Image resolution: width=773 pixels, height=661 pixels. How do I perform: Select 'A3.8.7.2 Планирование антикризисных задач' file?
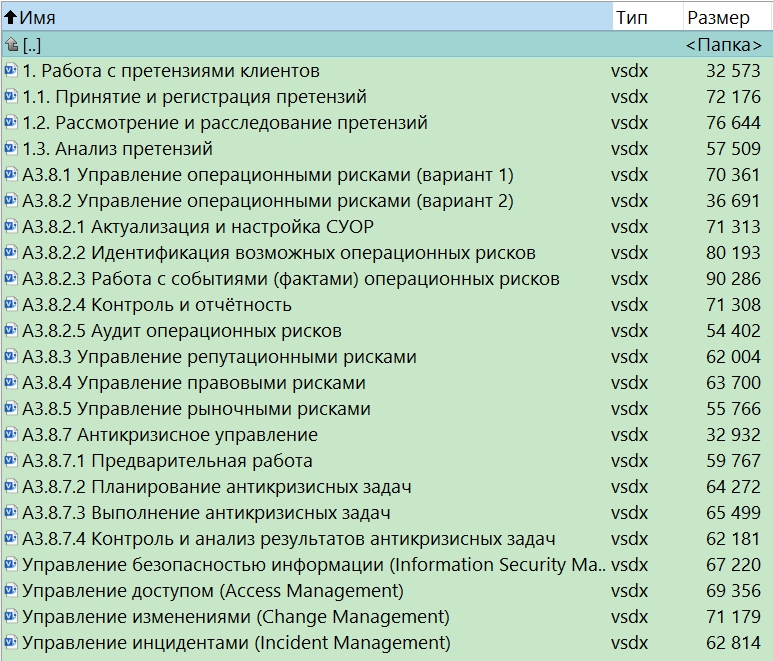(x=217, y=487)
